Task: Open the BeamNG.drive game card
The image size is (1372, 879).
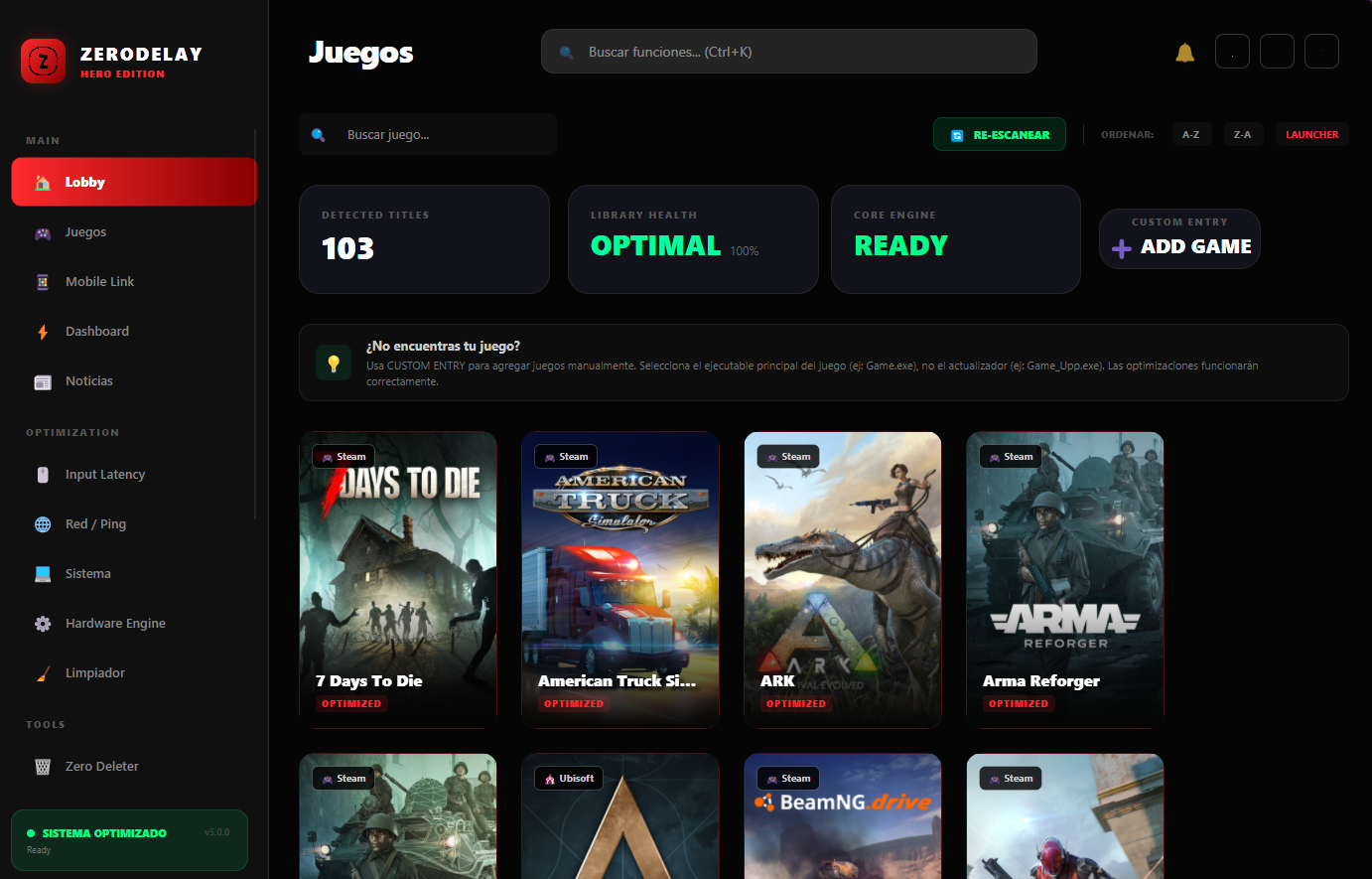Action: click(x=843, y=816)
